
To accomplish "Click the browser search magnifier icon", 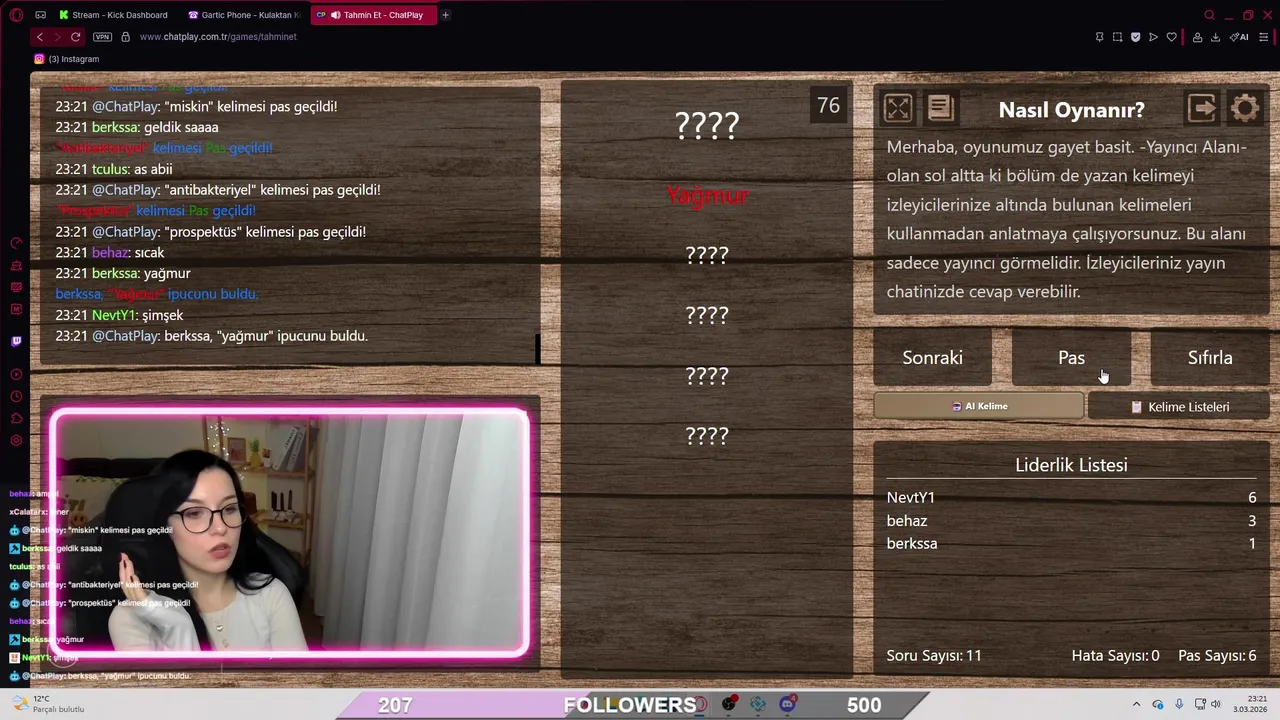I will tap(1209, 15).
